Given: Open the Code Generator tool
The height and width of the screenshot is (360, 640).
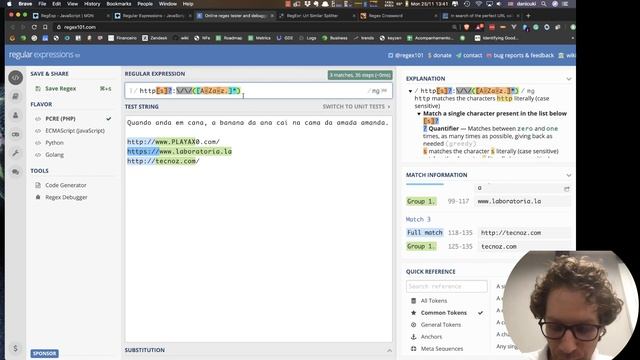Looking at the screenshot, I should (66, 185).
